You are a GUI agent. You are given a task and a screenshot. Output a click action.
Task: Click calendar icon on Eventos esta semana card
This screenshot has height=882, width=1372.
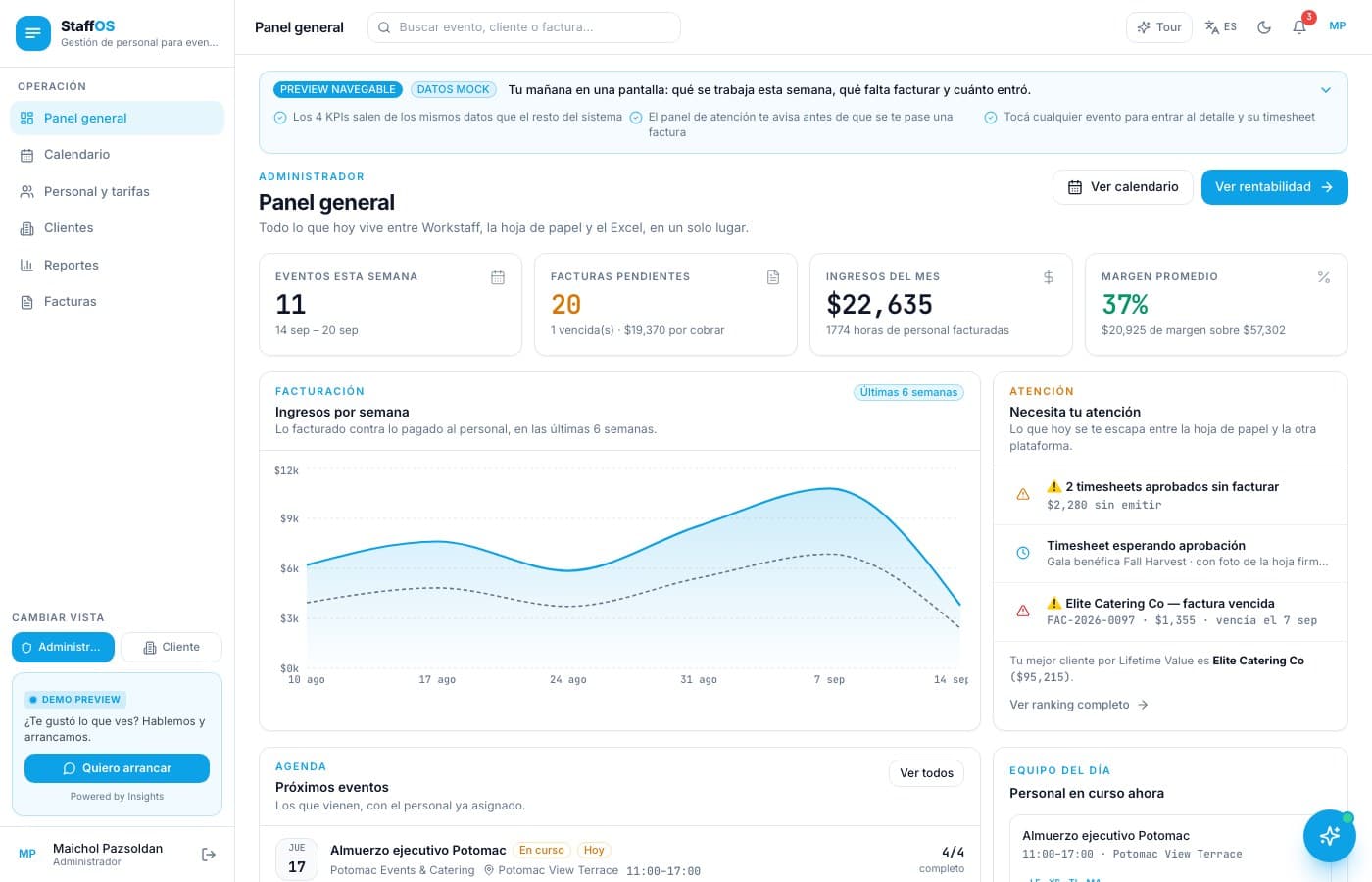pos(498,277)
